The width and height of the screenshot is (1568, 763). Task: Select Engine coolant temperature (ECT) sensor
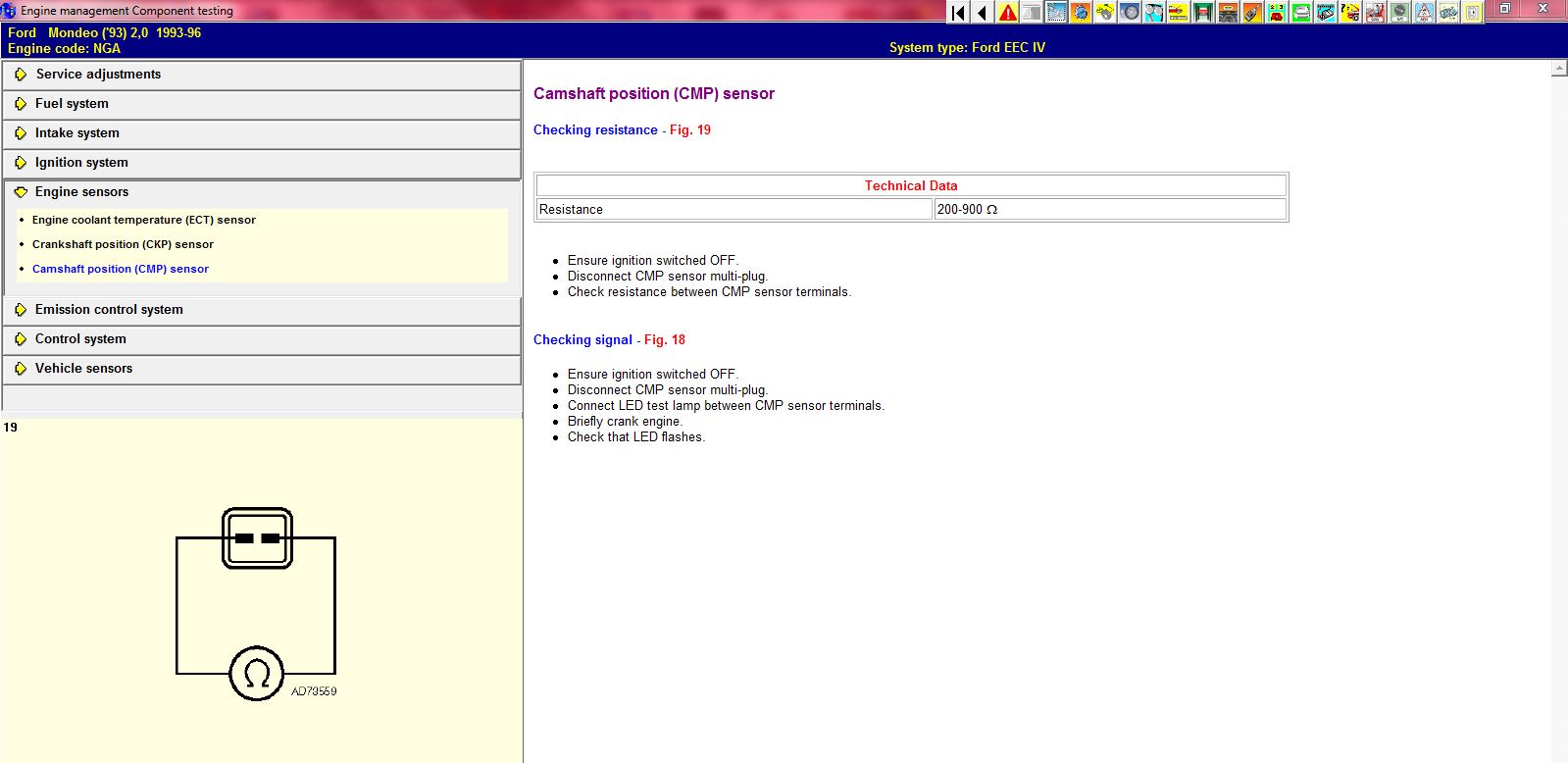click(143, 221)
